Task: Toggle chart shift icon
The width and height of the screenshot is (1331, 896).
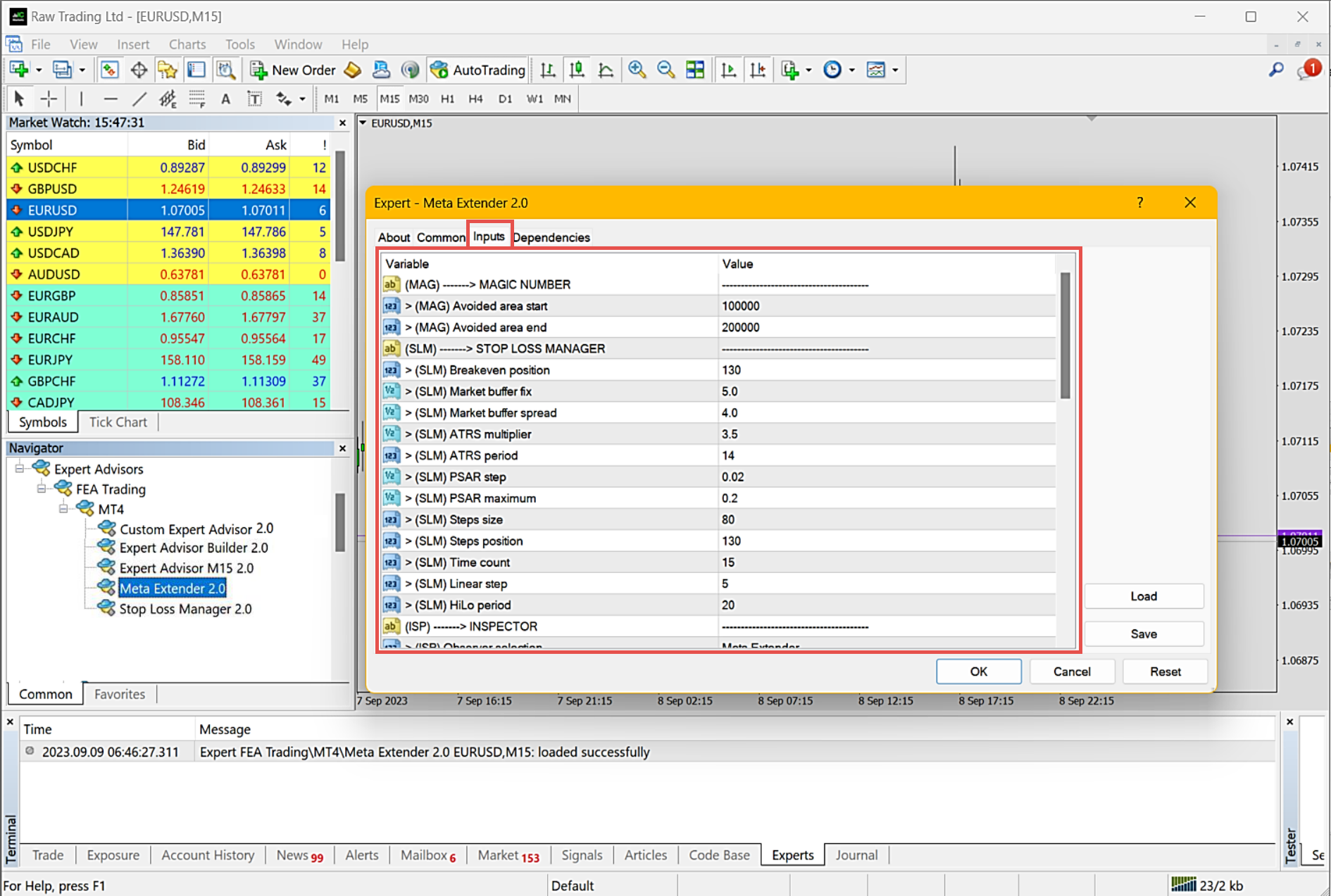Action: tap(758, 70)
